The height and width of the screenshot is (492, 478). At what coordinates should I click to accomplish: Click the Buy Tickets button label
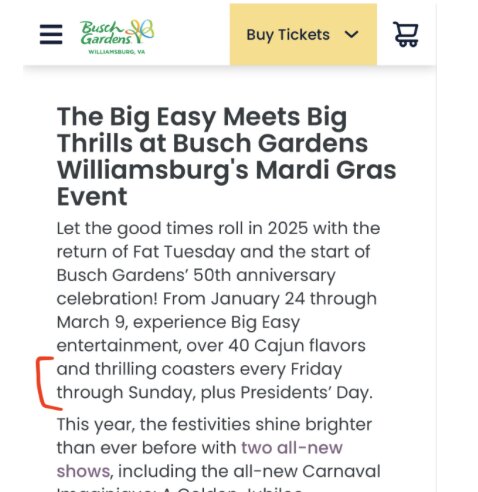tap(288, 35)
